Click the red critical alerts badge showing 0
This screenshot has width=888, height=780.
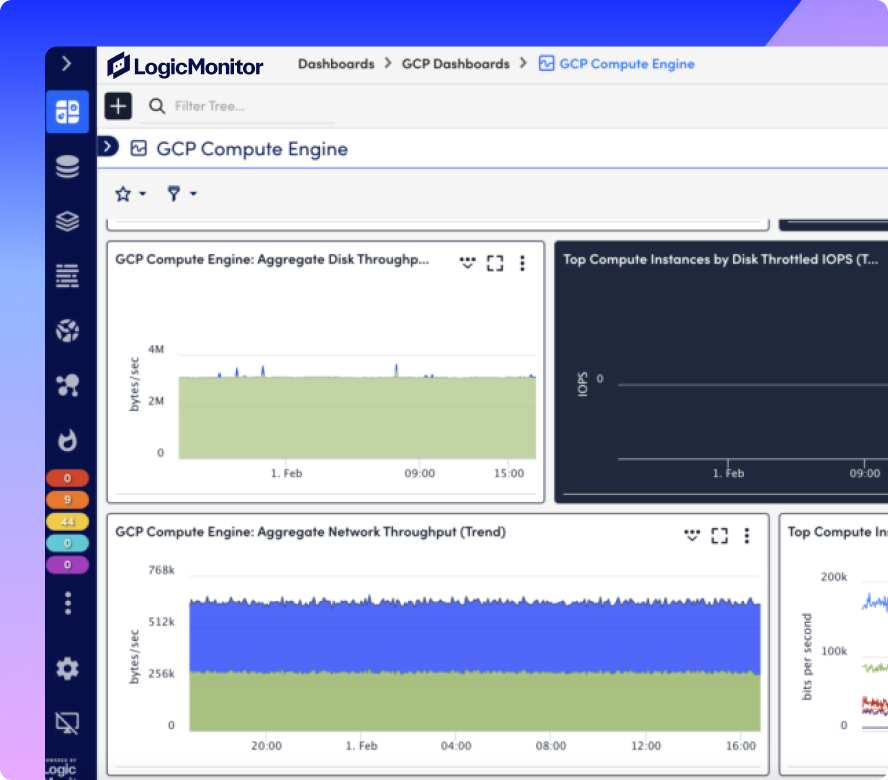(x=67, y=478)
